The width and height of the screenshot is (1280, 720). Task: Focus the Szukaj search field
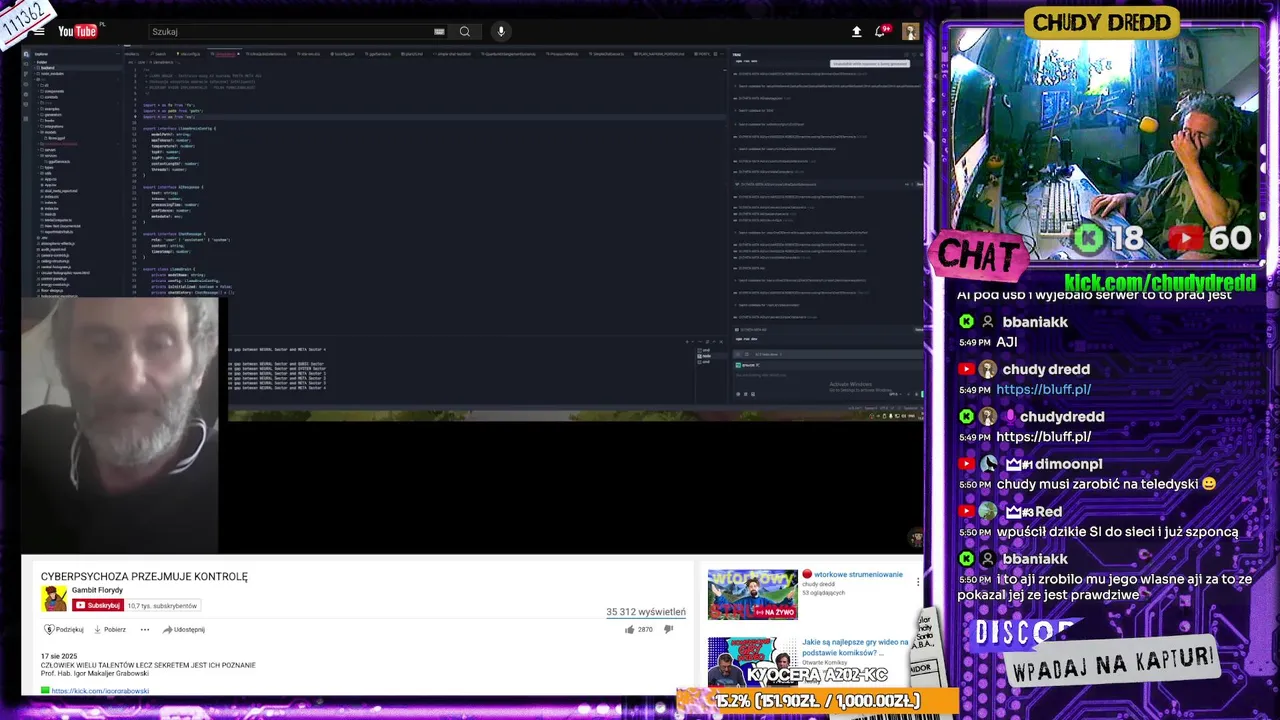point(290,32)
